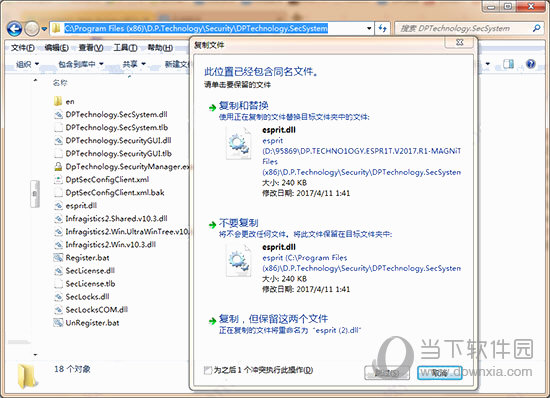Select DPTechnology.SecSystem.tlb file icon
550x398 pixels.
(x=58, y=128)
